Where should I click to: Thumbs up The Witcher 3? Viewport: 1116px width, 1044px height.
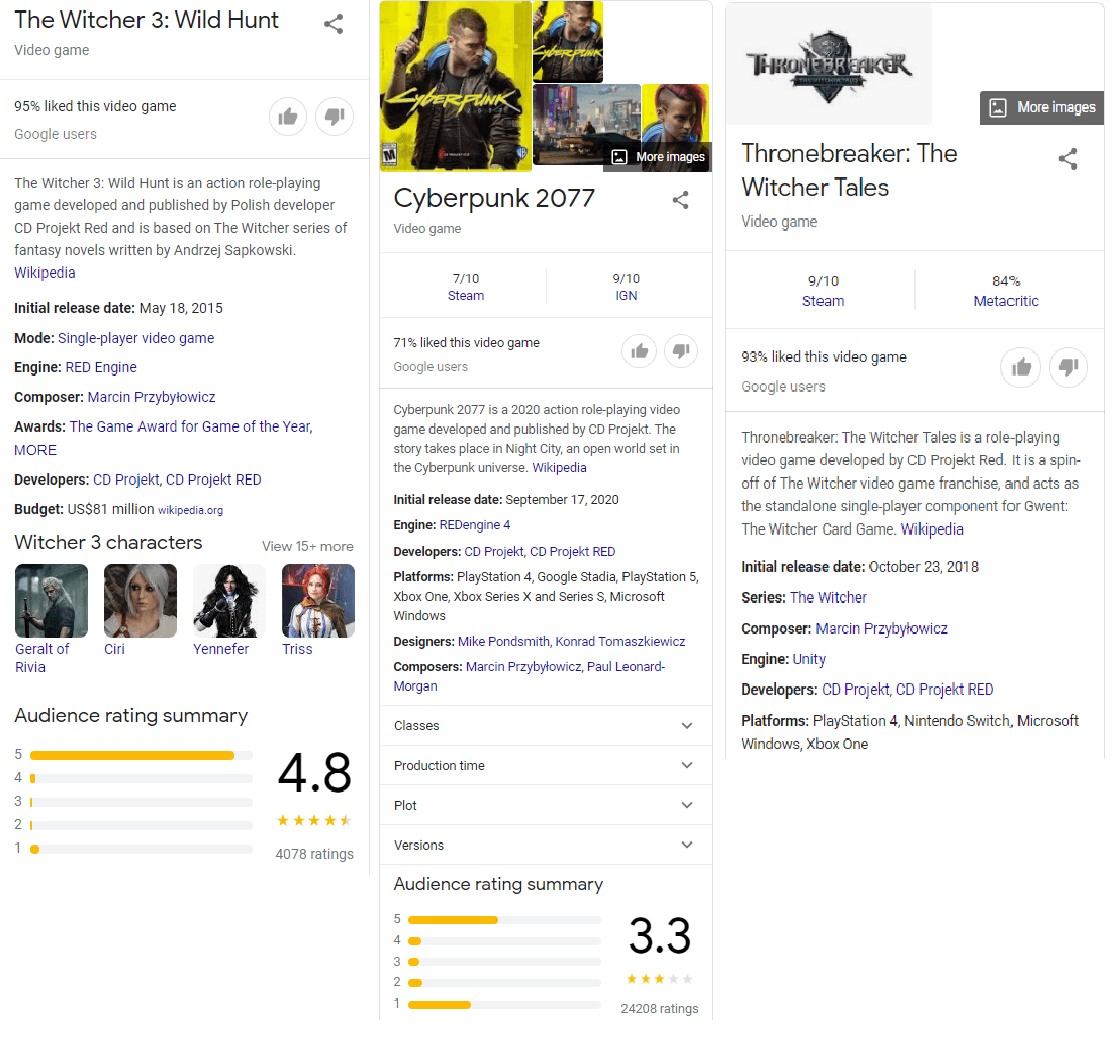pos(288,117)
